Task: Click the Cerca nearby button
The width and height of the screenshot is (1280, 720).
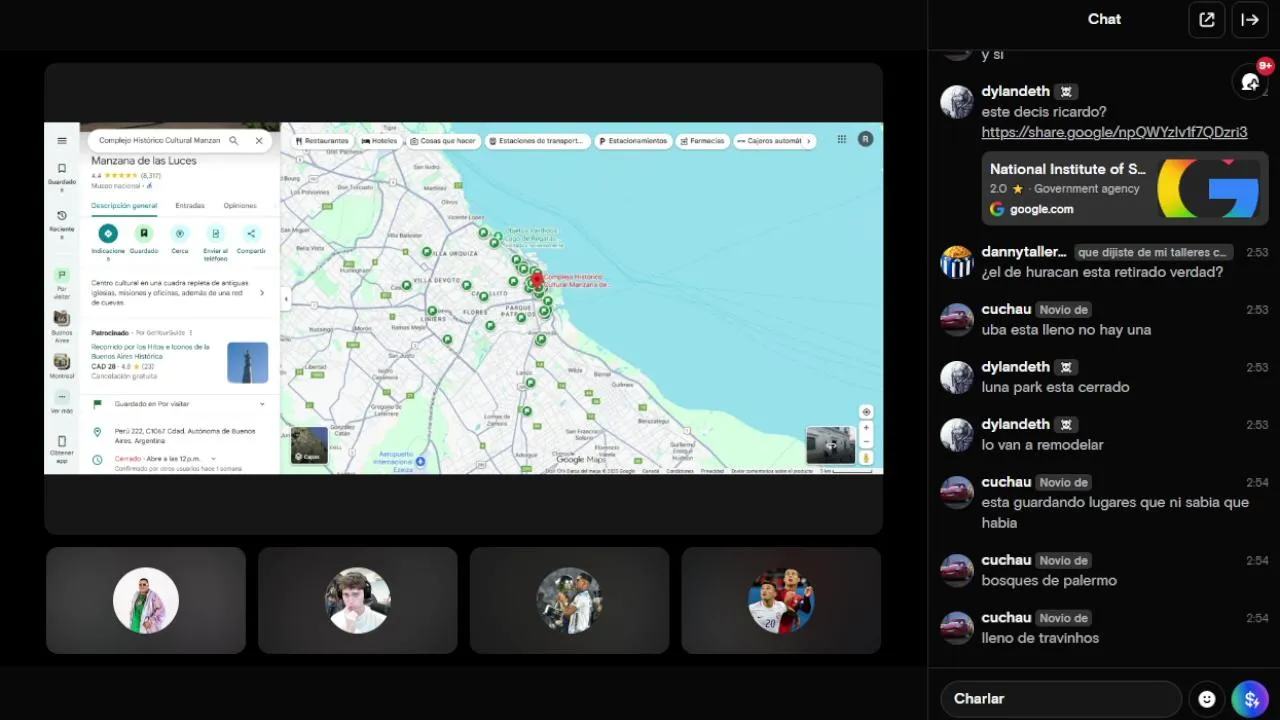Action: [x=180, y=239]
